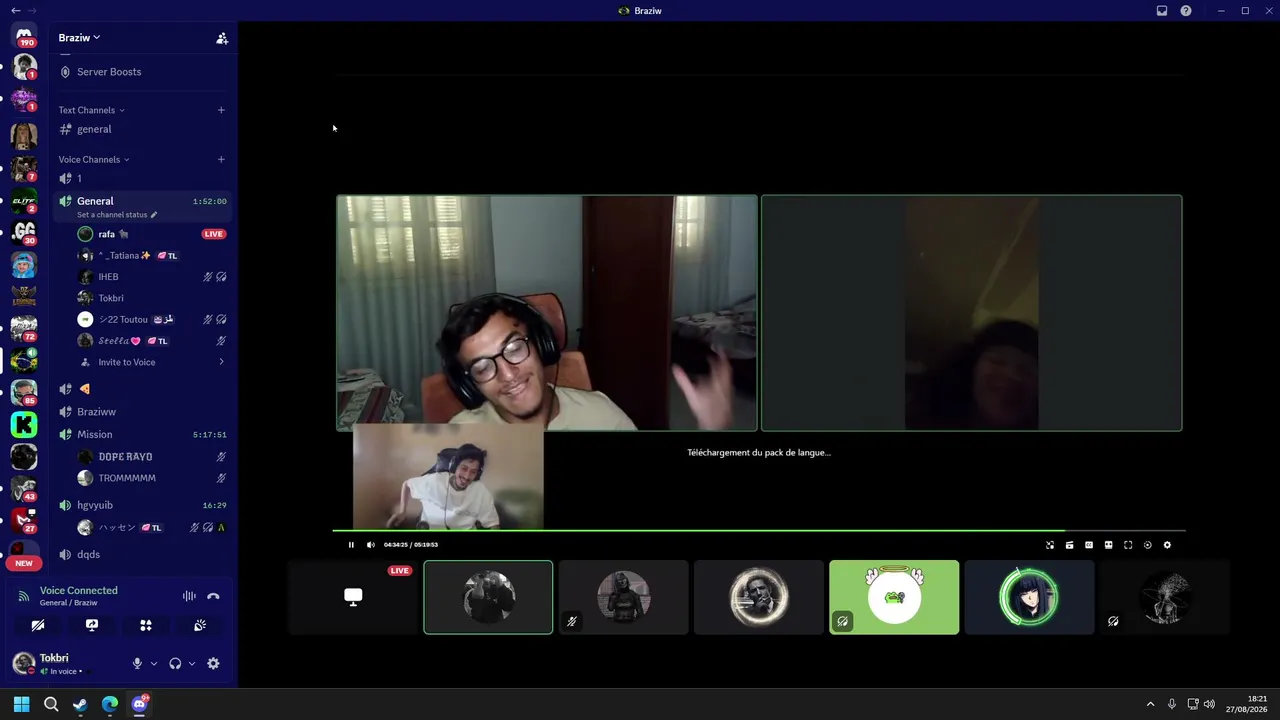Open stream settings gear in video controls
This screenshot has width=1280, height=720.
click(1167, 545)
